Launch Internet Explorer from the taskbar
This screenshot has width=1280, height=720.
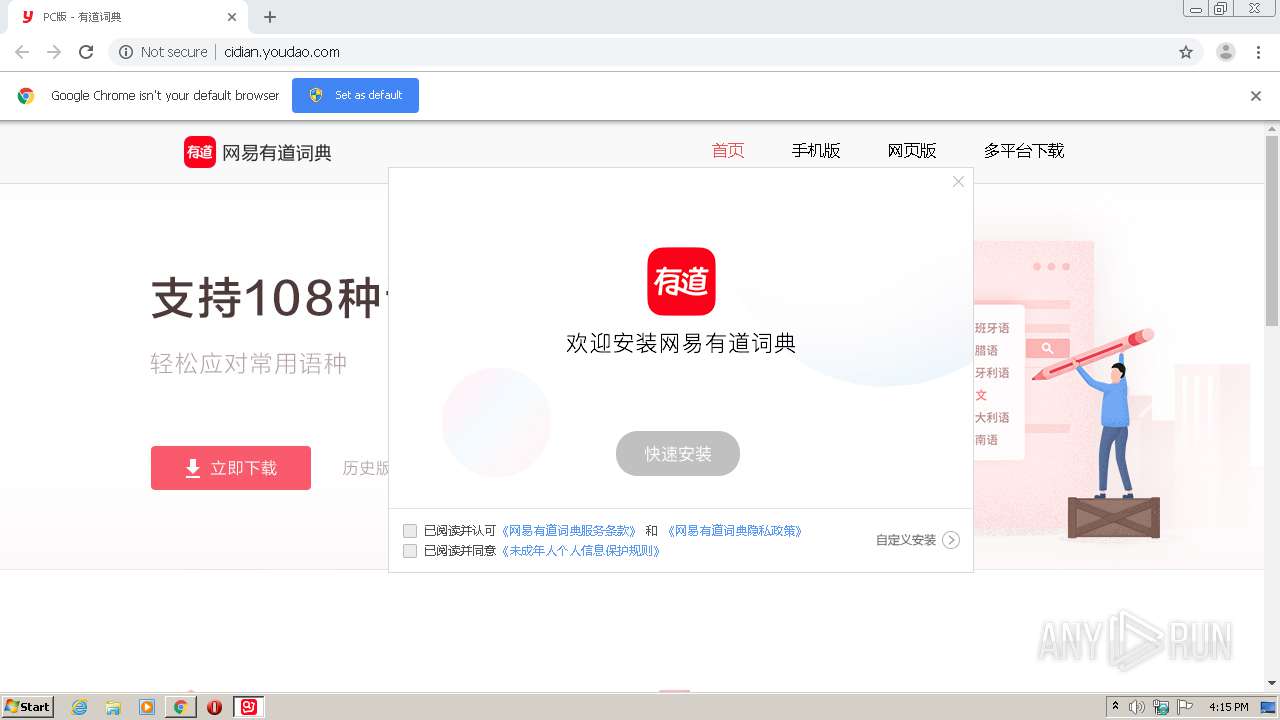[x=80, y=707]
